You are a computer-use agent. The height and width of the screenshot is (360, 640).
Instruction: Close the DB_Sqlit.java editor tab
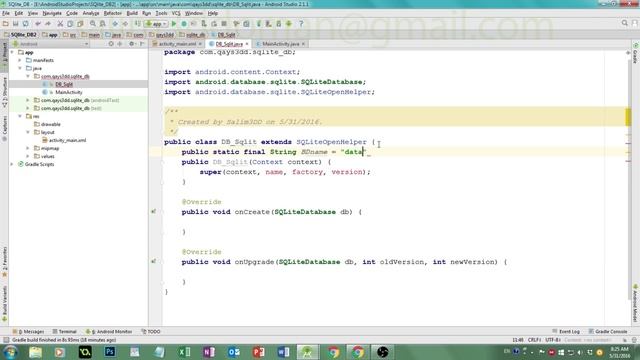click(247, 44)
